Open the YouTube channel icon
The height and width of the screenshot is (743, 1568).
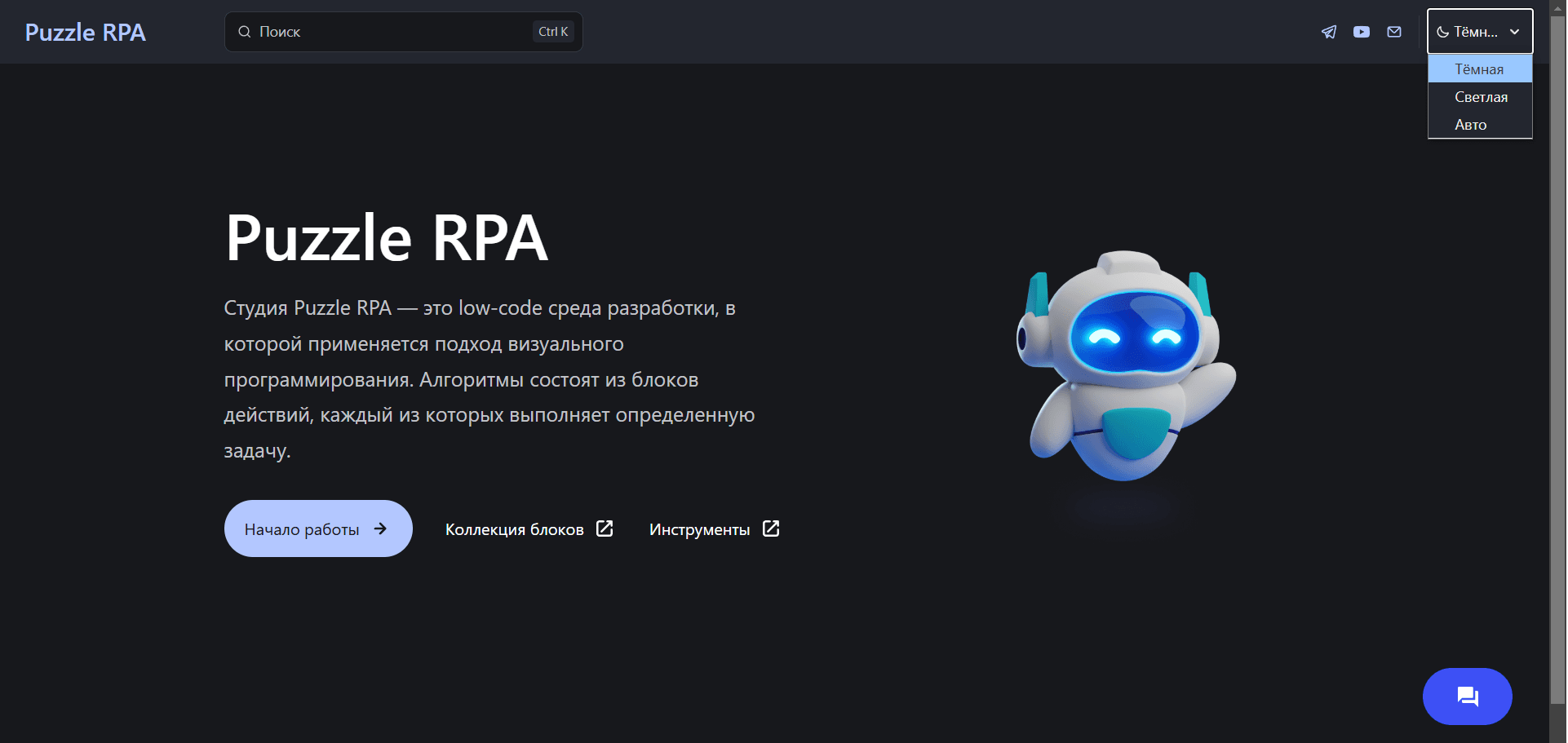[x=1362, y=32]
